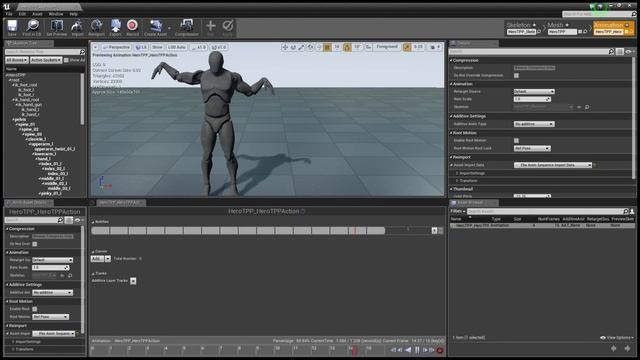
Task: Click the Record toolbar icon
Action: coord(132,27)
